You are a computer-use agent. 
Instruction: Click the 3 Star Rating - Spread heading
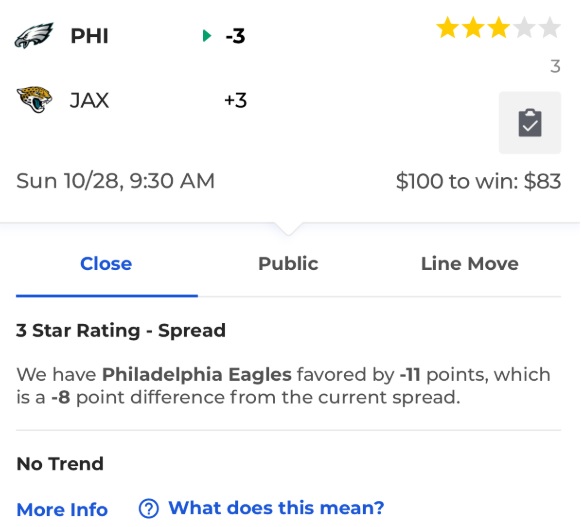point(121,330)
